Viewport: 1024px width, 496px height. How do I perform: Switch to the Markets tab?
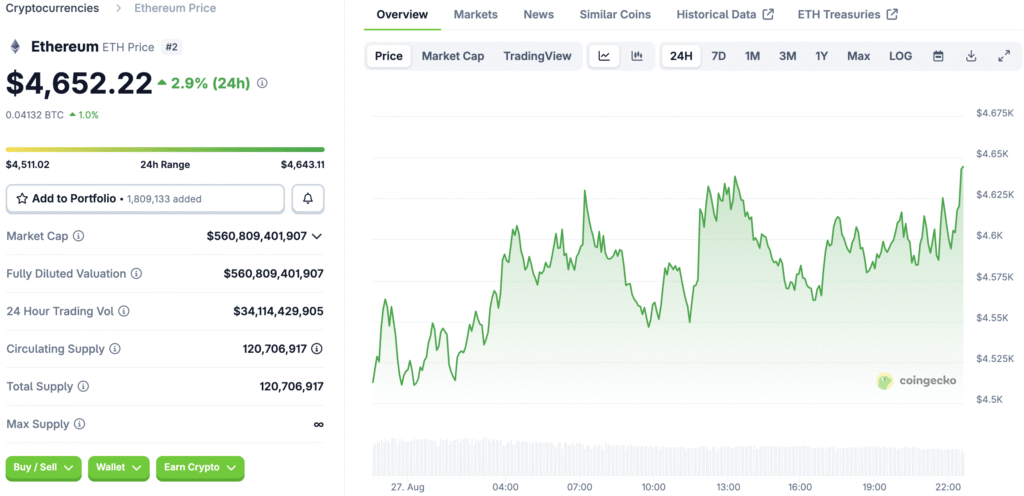pyautogui.click(x=475, y=15)
